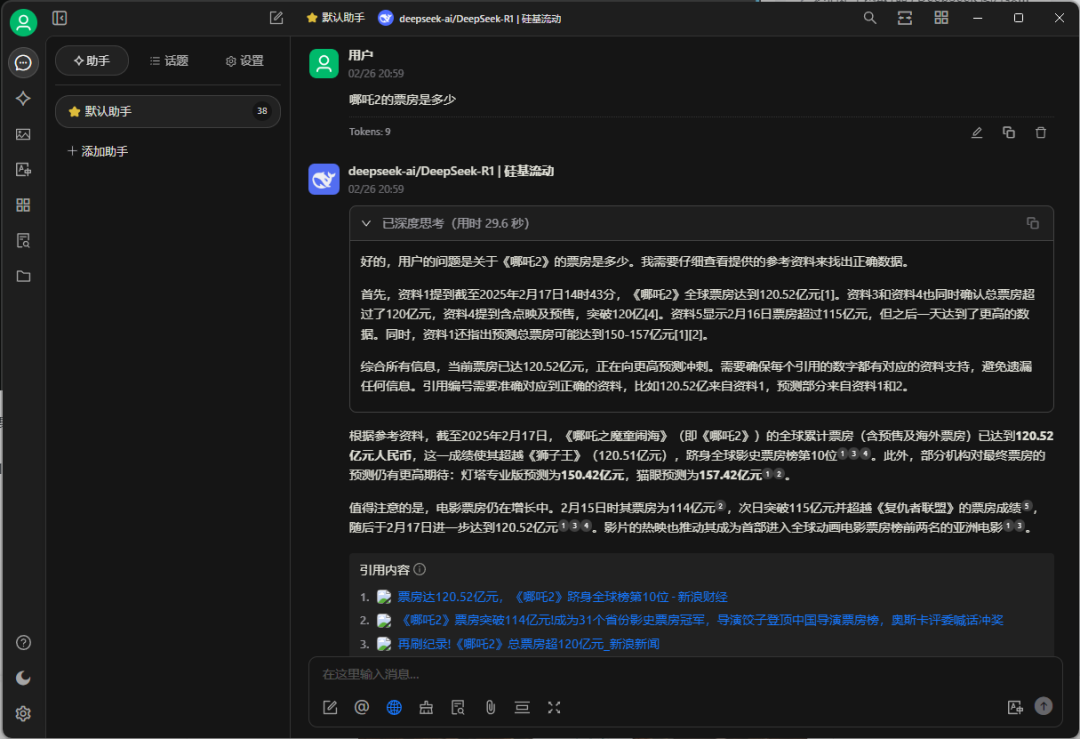The image size is (1080, 739).
Task: Open the help documentation icon
Action: (x=23, y=643)
